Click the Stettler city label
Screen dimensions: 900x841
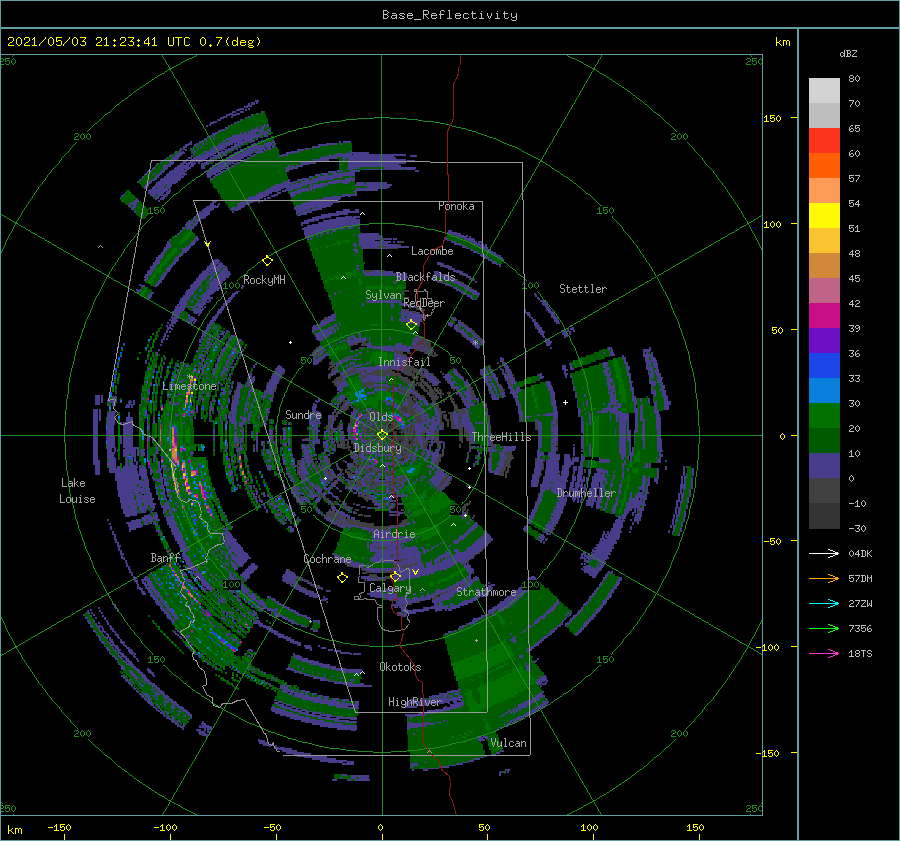(583, 289)
